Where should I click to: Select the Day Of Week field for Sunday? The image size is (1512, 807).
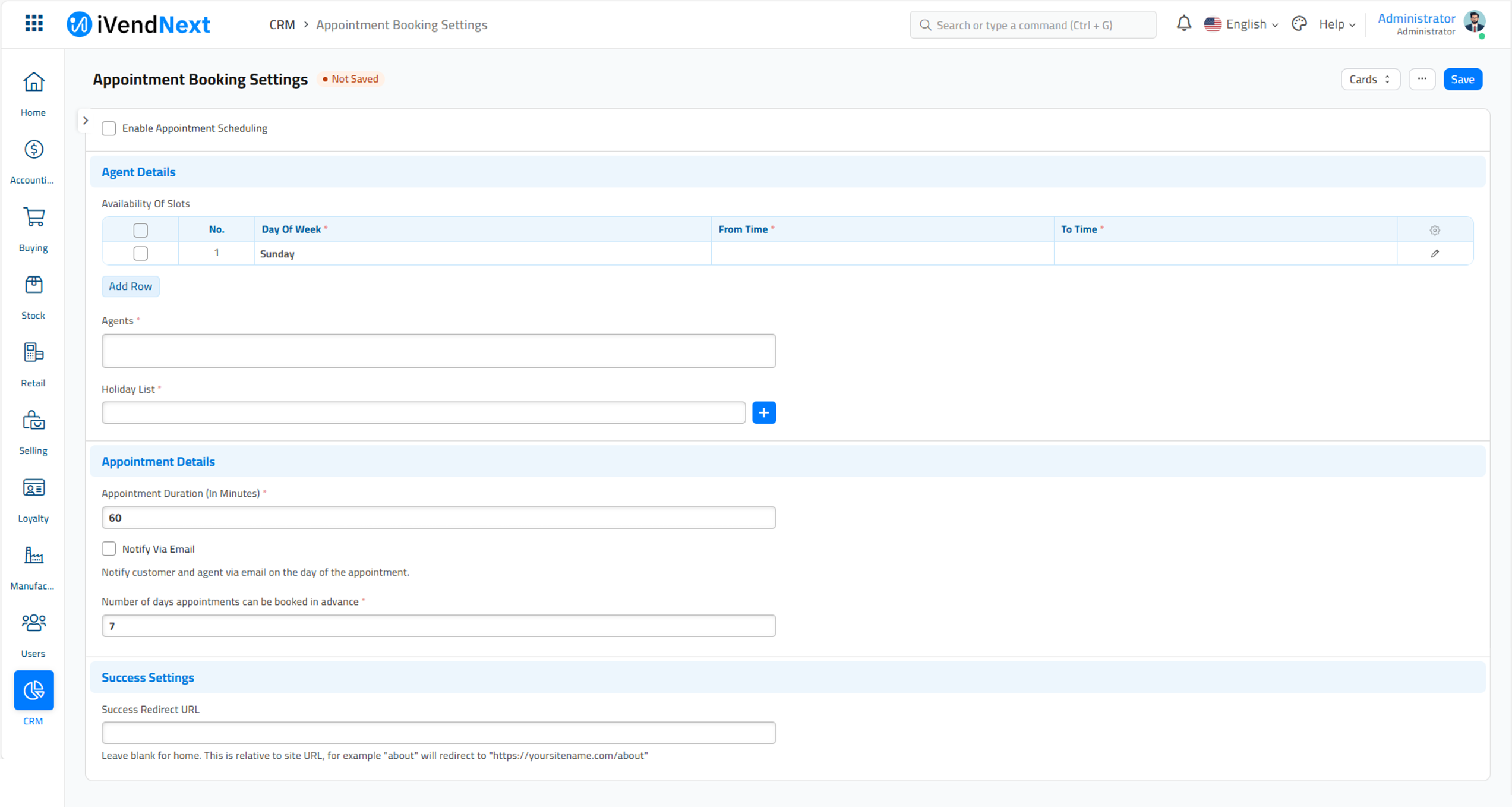point(480,253)
